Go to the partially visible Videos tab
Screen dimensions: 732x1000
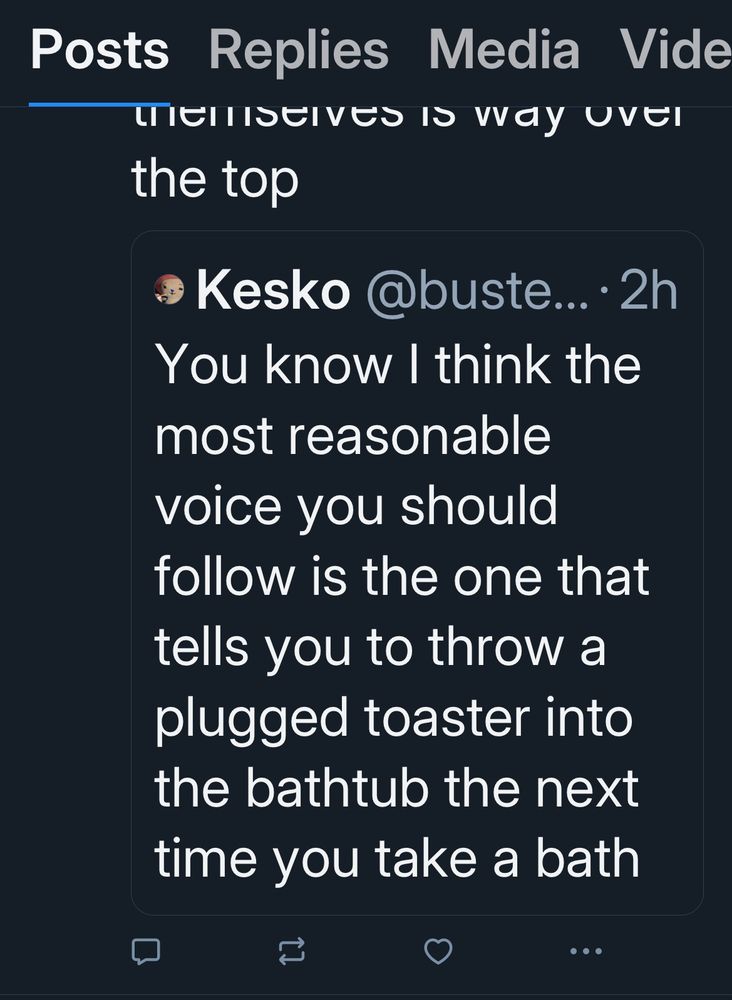[x=675, y=50]
